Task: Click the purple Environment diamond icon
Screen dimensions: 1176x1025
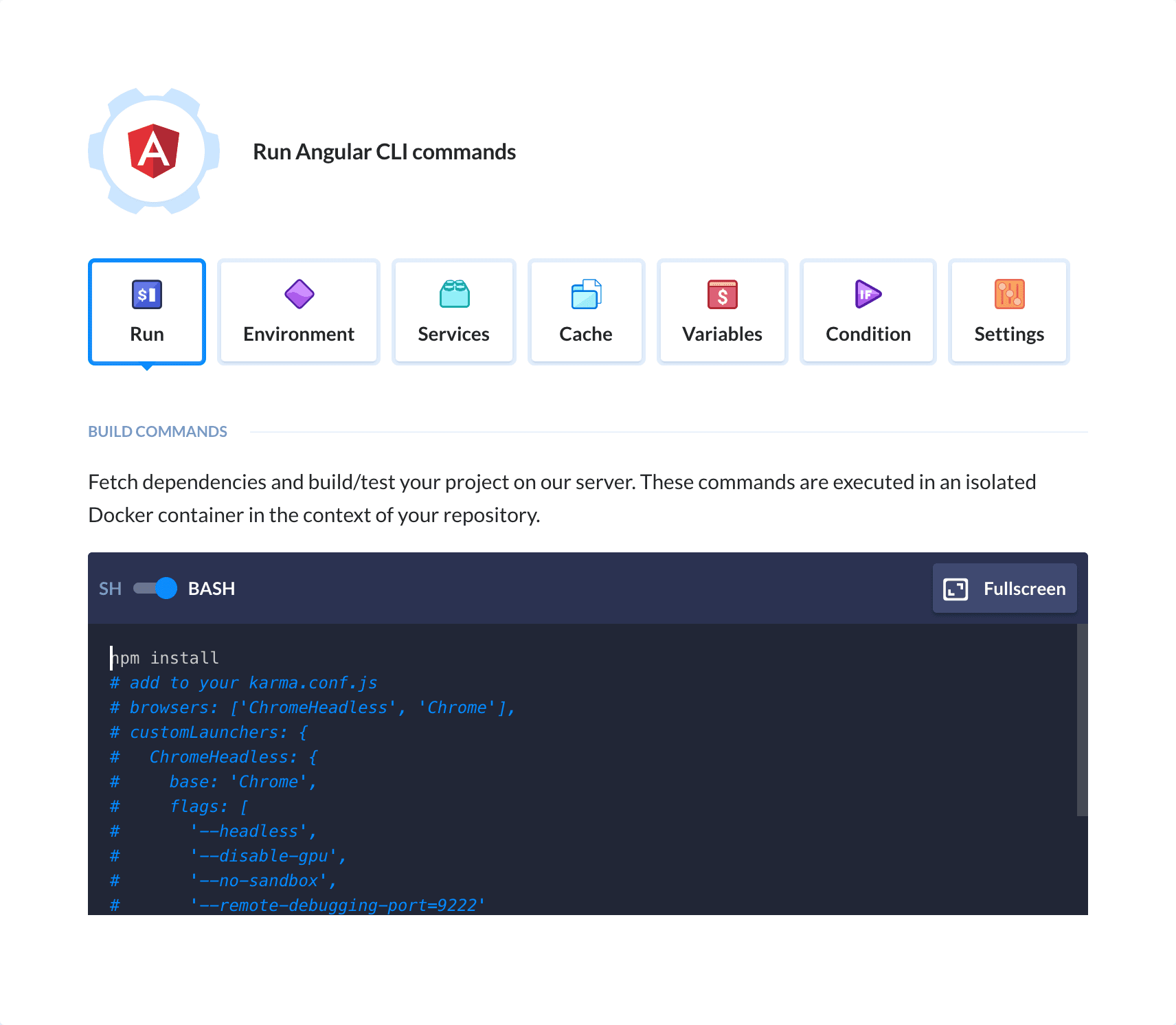Action: pos(299,294)
